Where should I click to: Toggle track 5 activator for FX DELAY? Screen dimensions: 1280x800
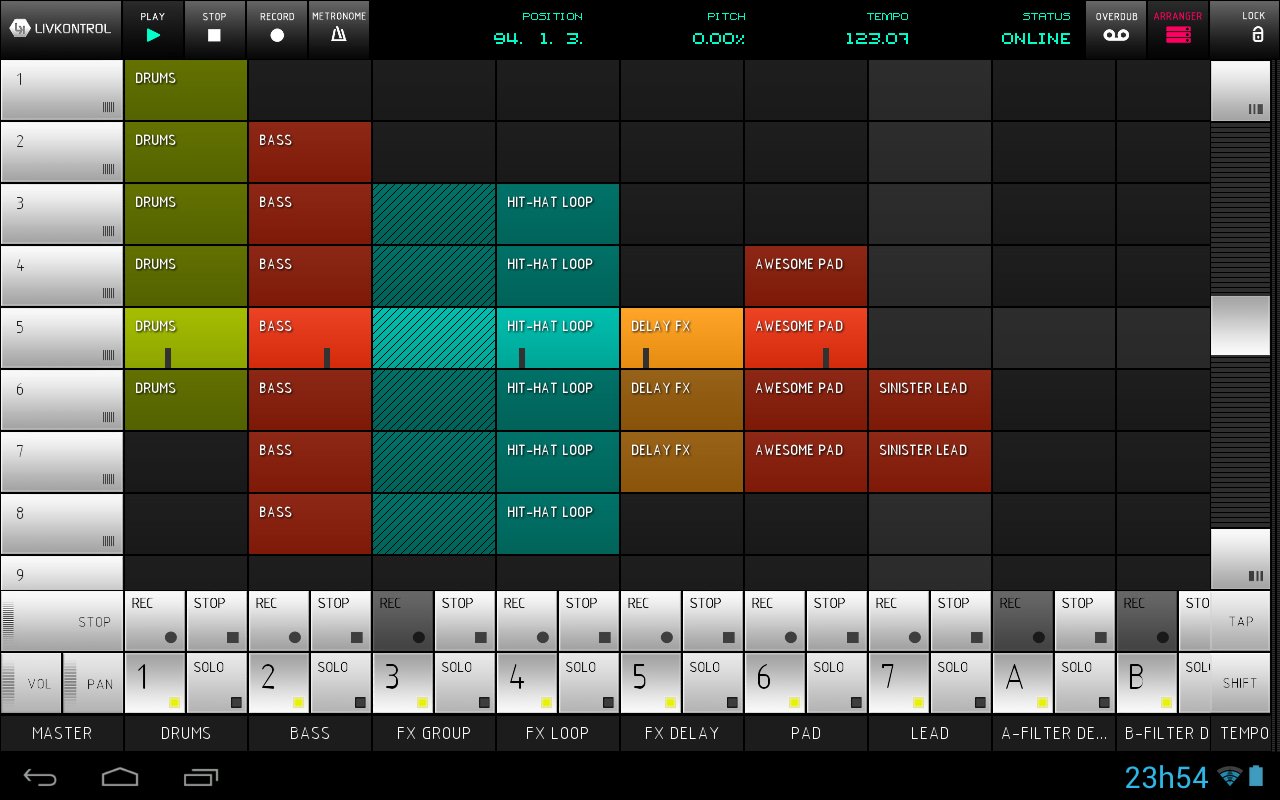coord(651,683)
